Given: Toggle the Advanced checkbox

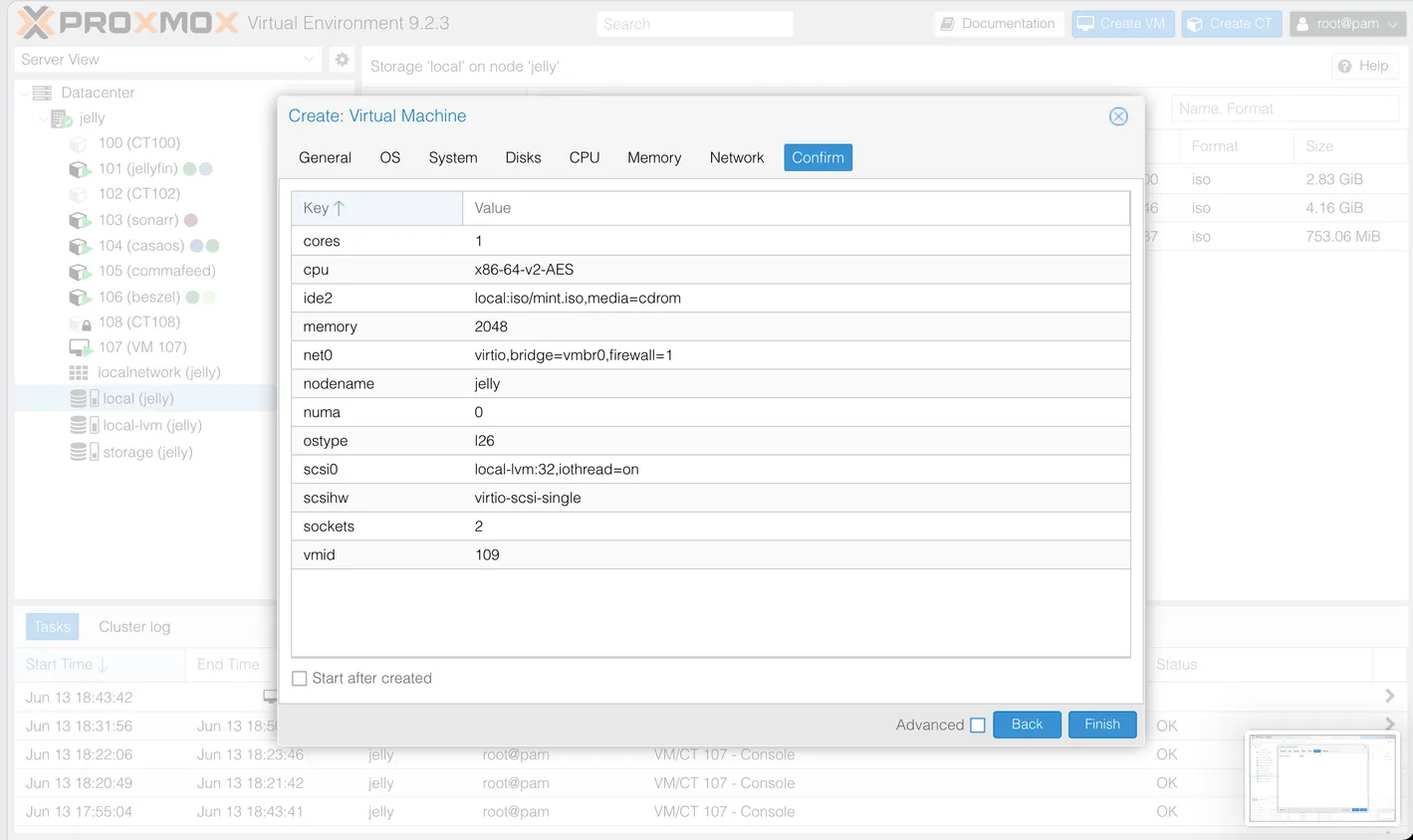Looking at the screenshot, I should click(x=978, y=726).
